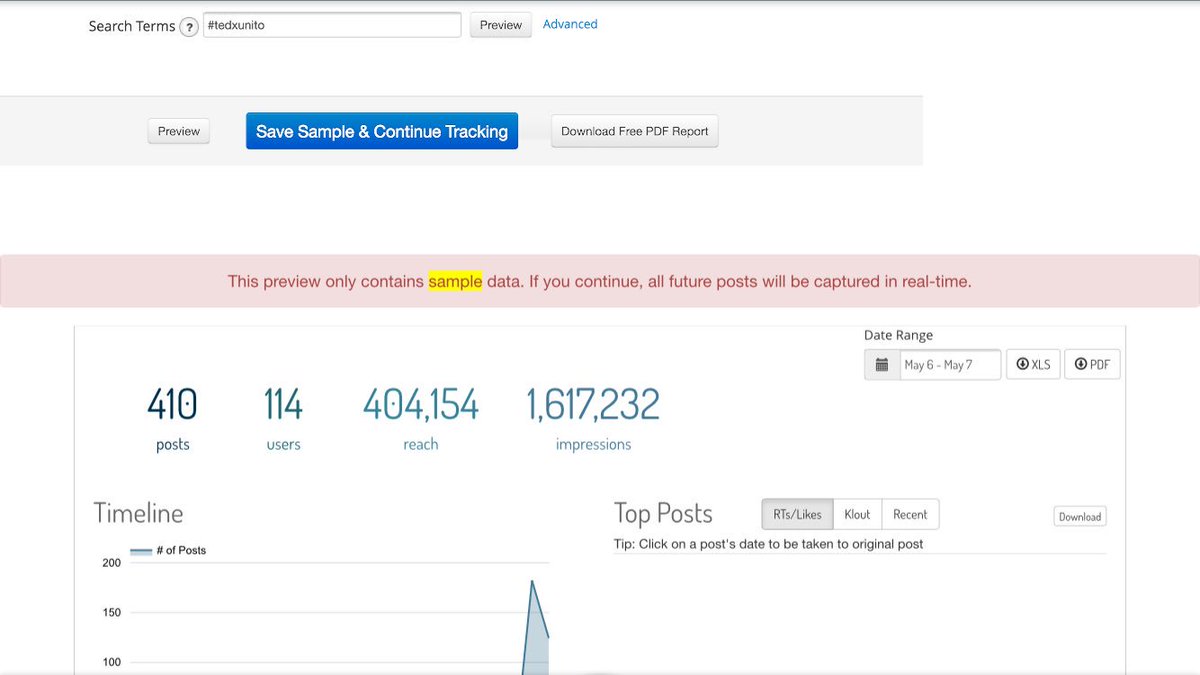Viewport: 1200px width, 675px height.
Task: Click the Date Range label
Action: (898, 335)
